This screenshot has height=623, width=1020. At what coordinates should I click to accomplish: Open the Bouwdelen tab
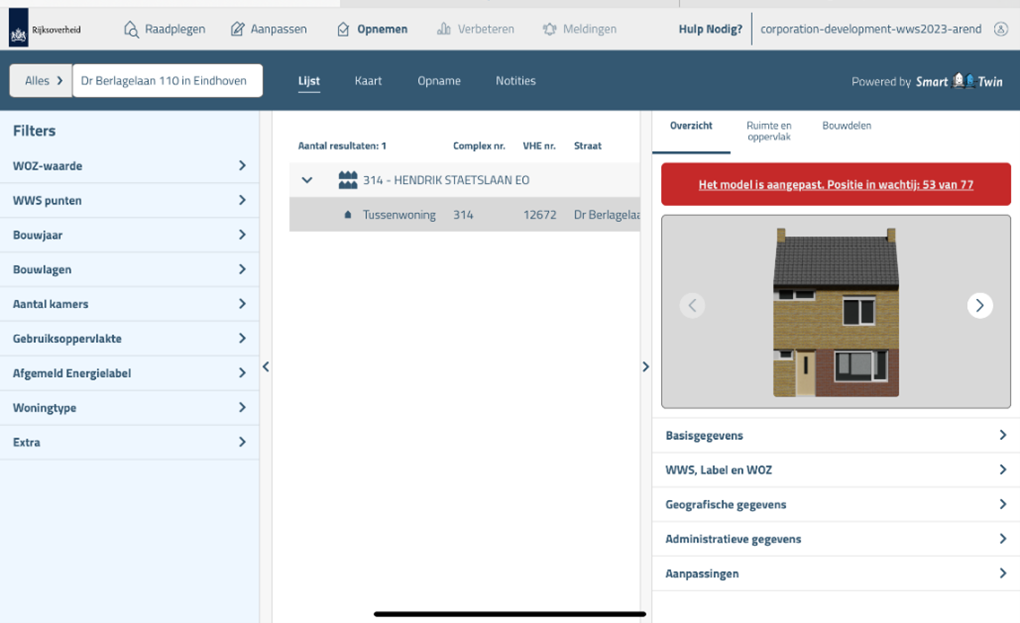[x=845, y=127]
